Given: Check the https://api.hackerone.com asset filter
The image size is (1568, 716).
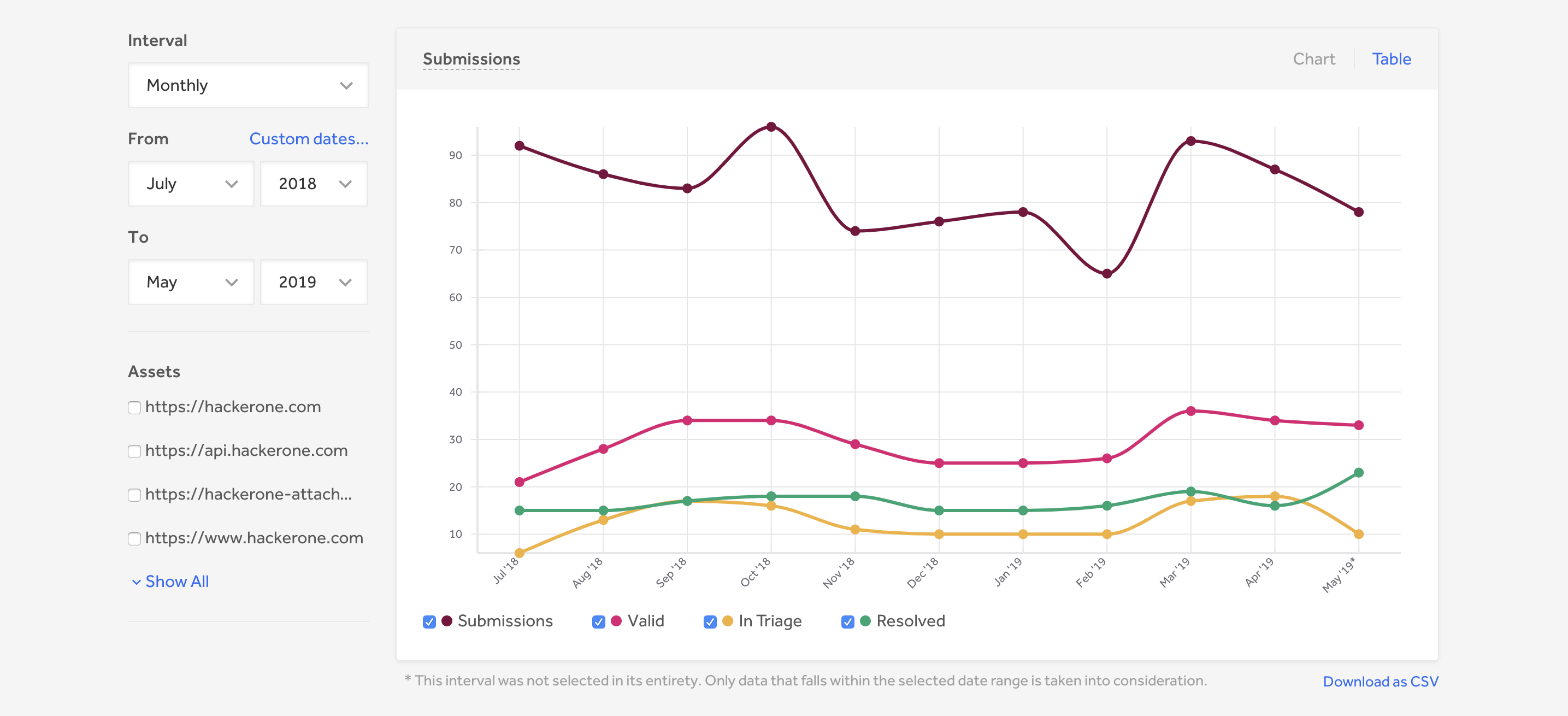Looking at the screenshot, I should 134,451.
